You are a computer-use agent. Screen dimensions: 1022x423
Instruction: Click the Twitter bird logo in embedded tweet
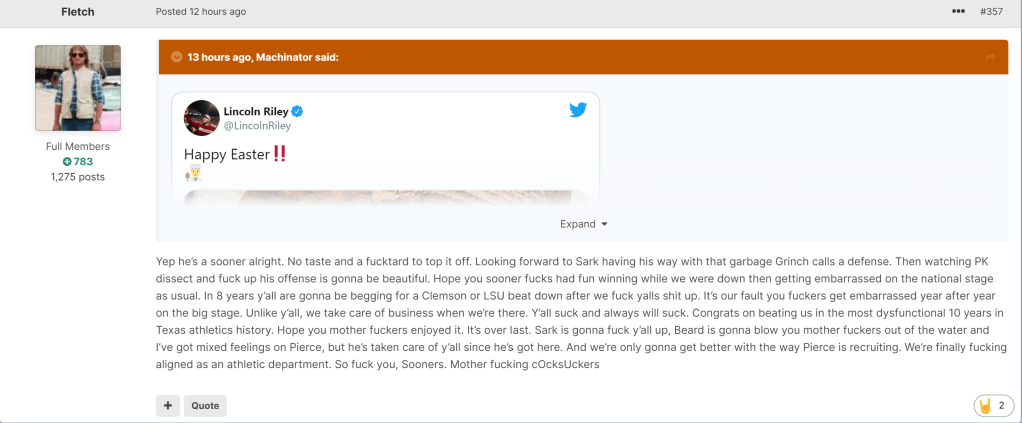pos(578,110)
